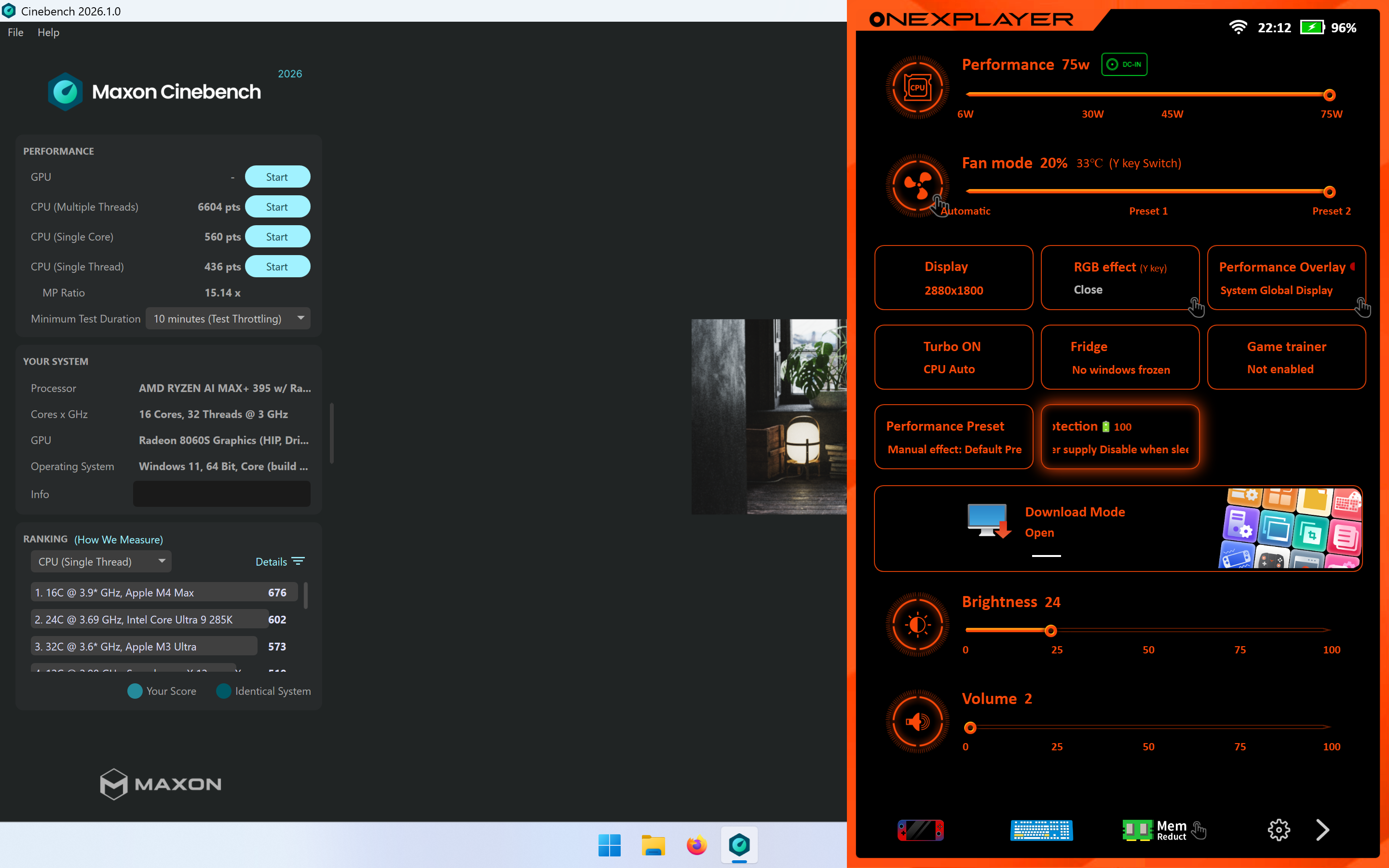Open the CPU (Single Thread) ranking dropdown

[x=101, y=561]
